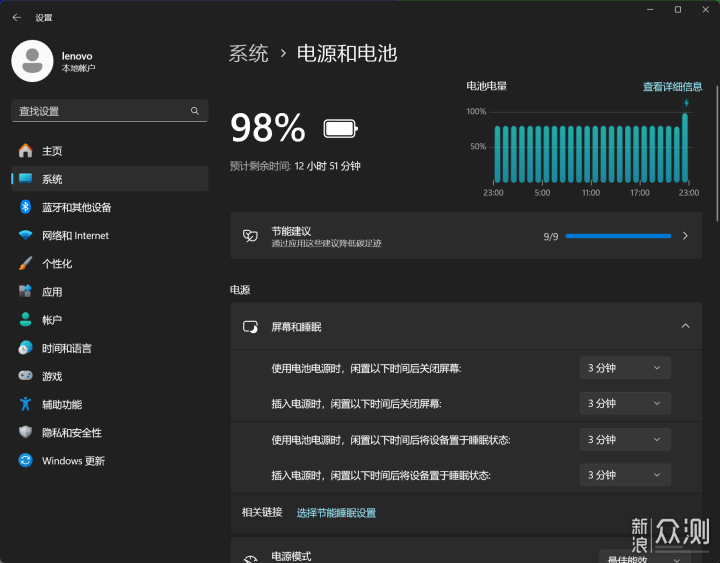
Task: Open battery screen-off time dropdown
Action: 625,368
